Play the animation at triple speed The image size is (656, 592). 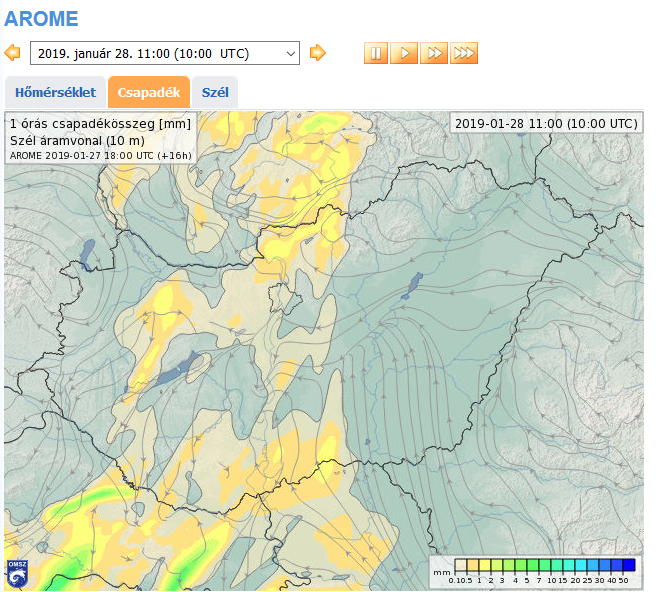tap(464, 53)
